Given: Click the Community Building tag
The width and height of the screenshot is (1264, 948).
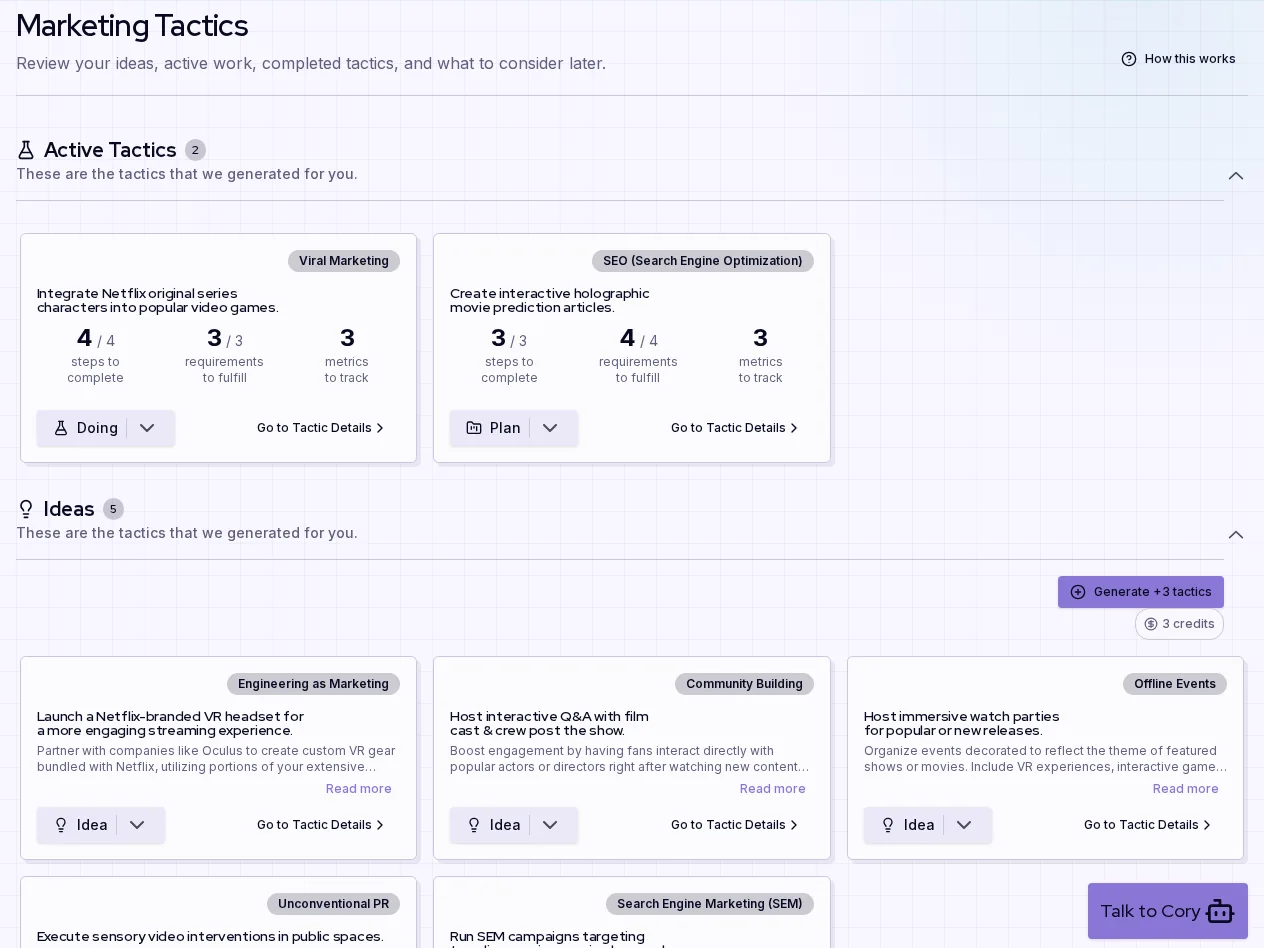Looking at the screenshot, I should (744, 684).
